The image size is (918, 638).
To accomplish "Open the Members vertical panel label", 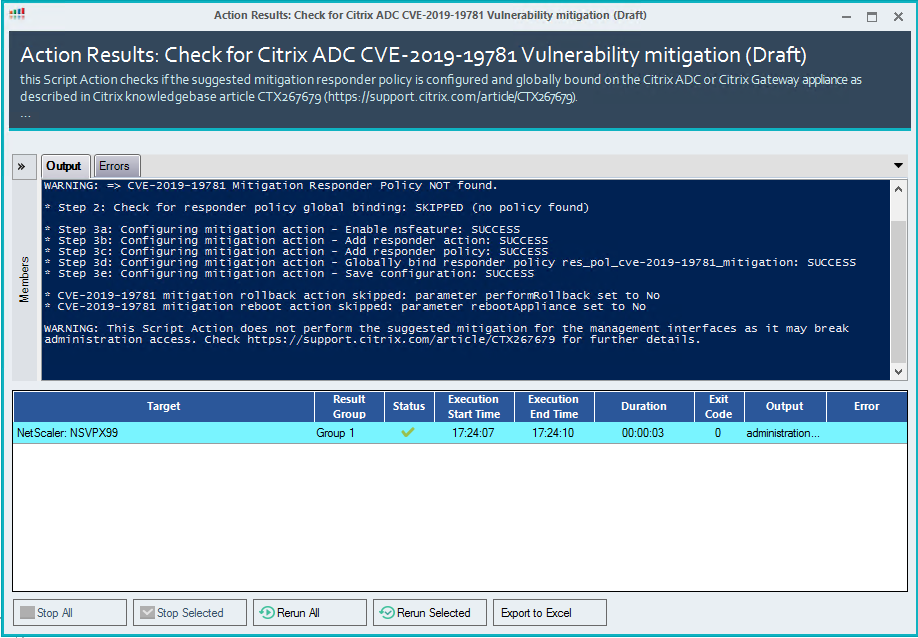I will point(24,279).
